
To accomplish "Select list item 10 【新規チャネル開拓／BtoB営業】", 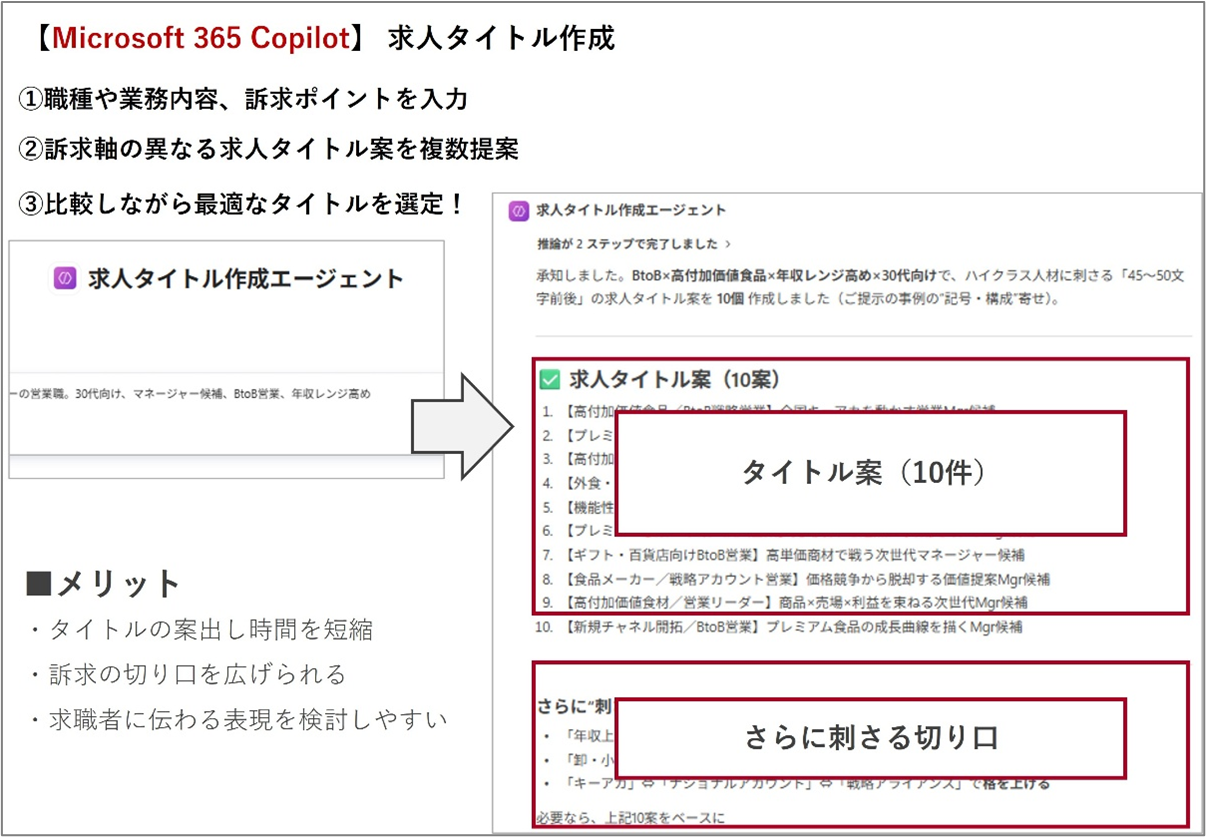I will coord(779,628).
